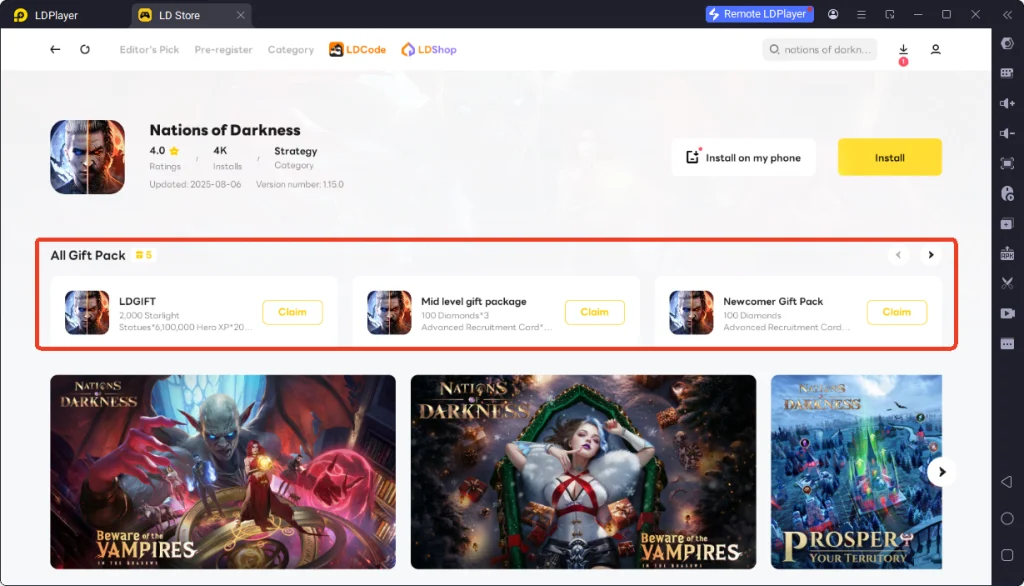Click Nations of Darkness app icon

click(x=88, y=157)
